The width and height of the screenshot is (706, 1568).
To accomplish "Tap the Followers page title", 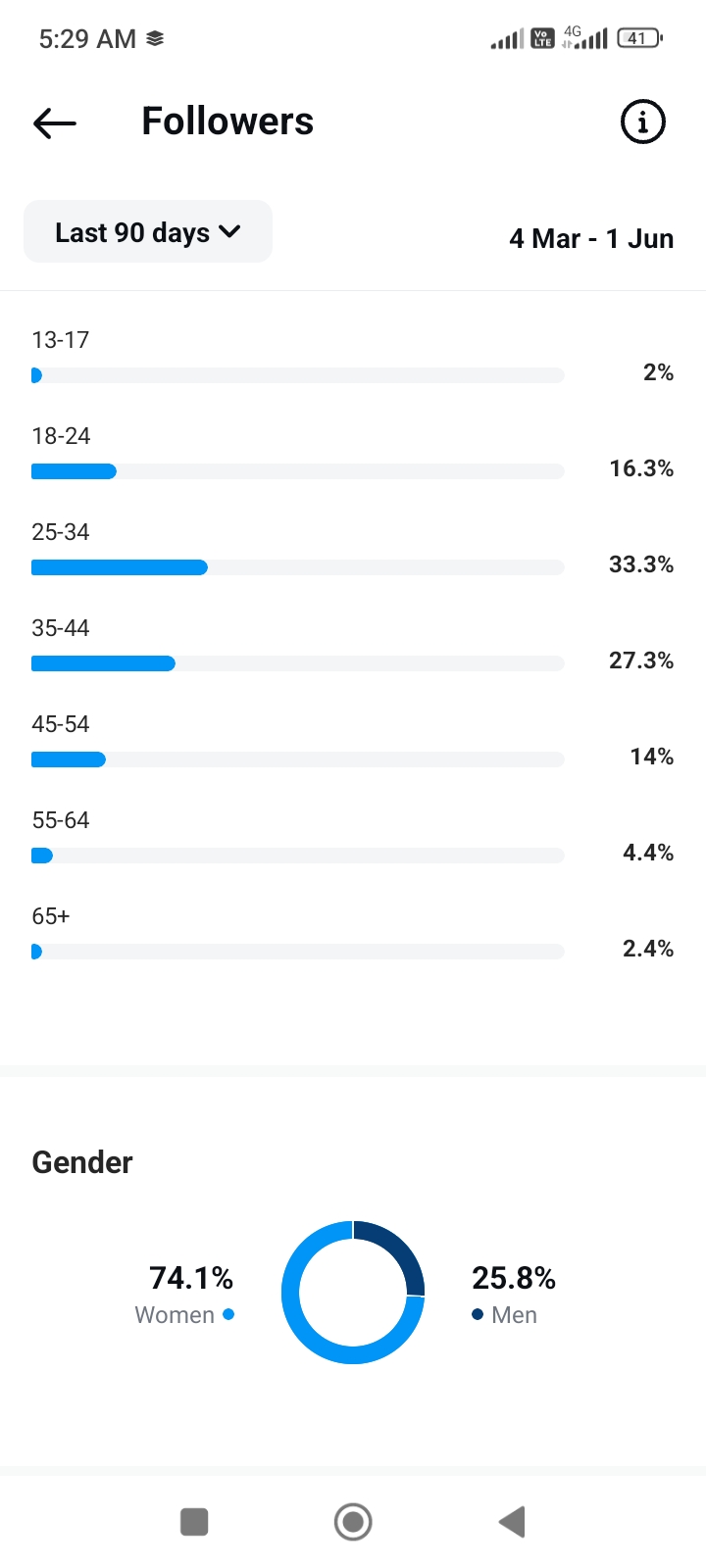I will click(227, 122).
